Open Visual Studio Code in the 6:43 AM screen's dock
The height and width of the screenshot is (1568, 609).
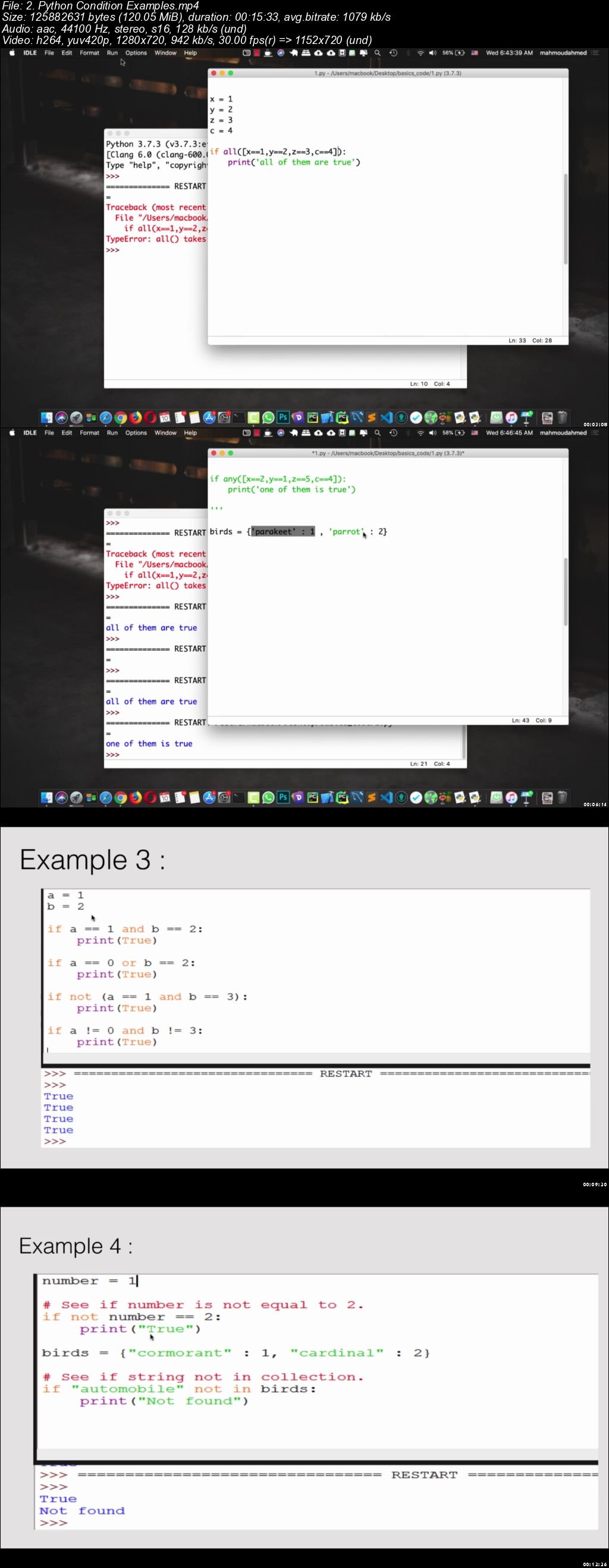pos(387,417)
